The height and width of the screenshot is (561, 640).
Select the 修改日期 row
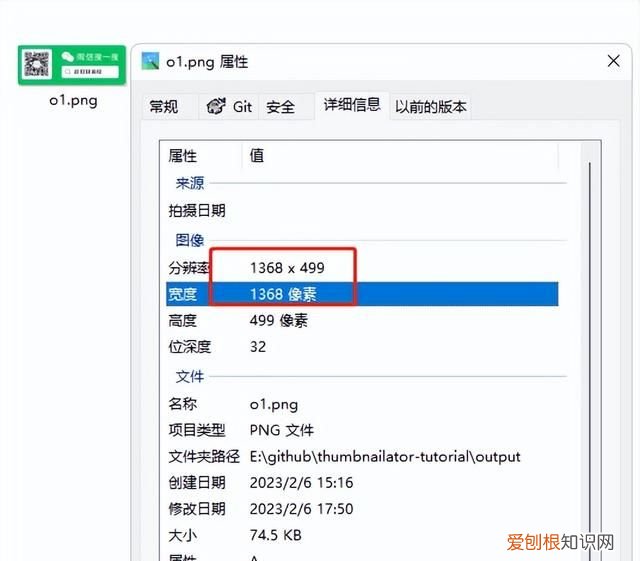click(x=362, y=509)
